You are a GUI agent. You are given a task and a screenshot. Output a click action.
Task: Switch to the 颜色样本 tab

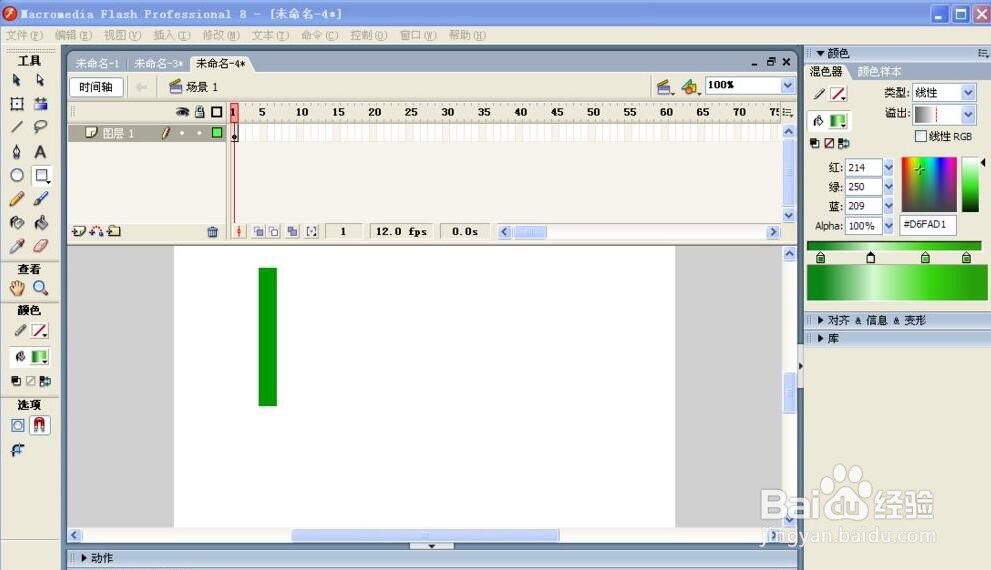pyautogui.click(x=879, y=71)
